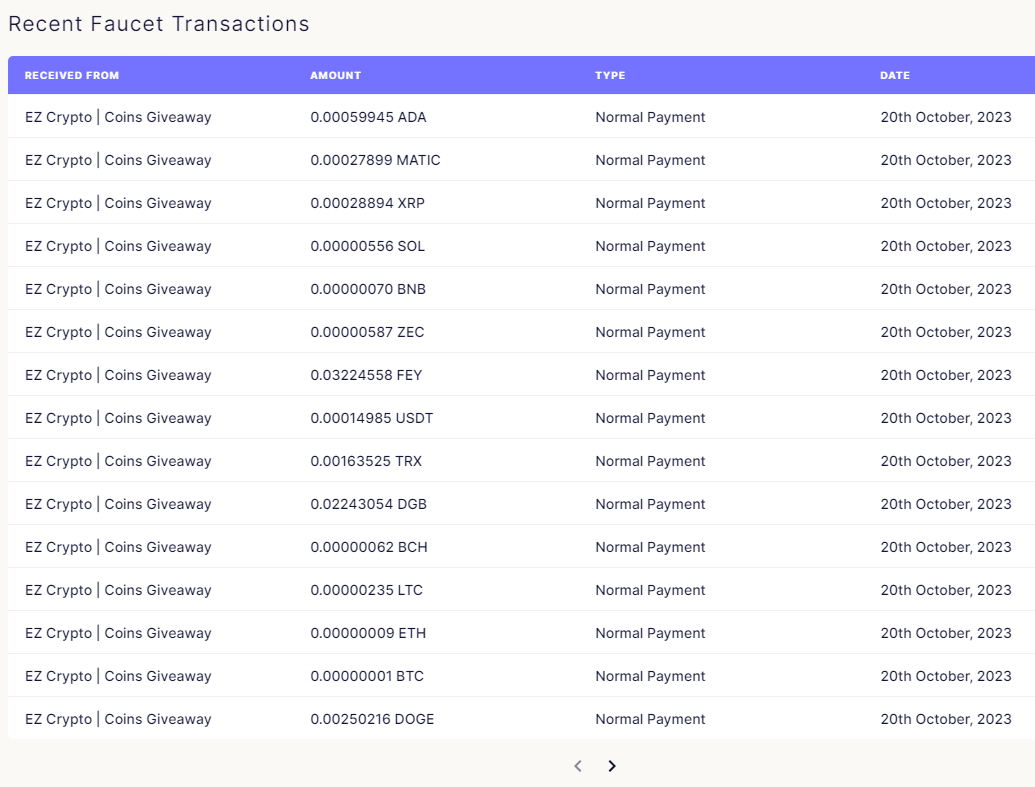
Task: Go to the previous transactions page arrow
Action: click(x=578, y=766)
